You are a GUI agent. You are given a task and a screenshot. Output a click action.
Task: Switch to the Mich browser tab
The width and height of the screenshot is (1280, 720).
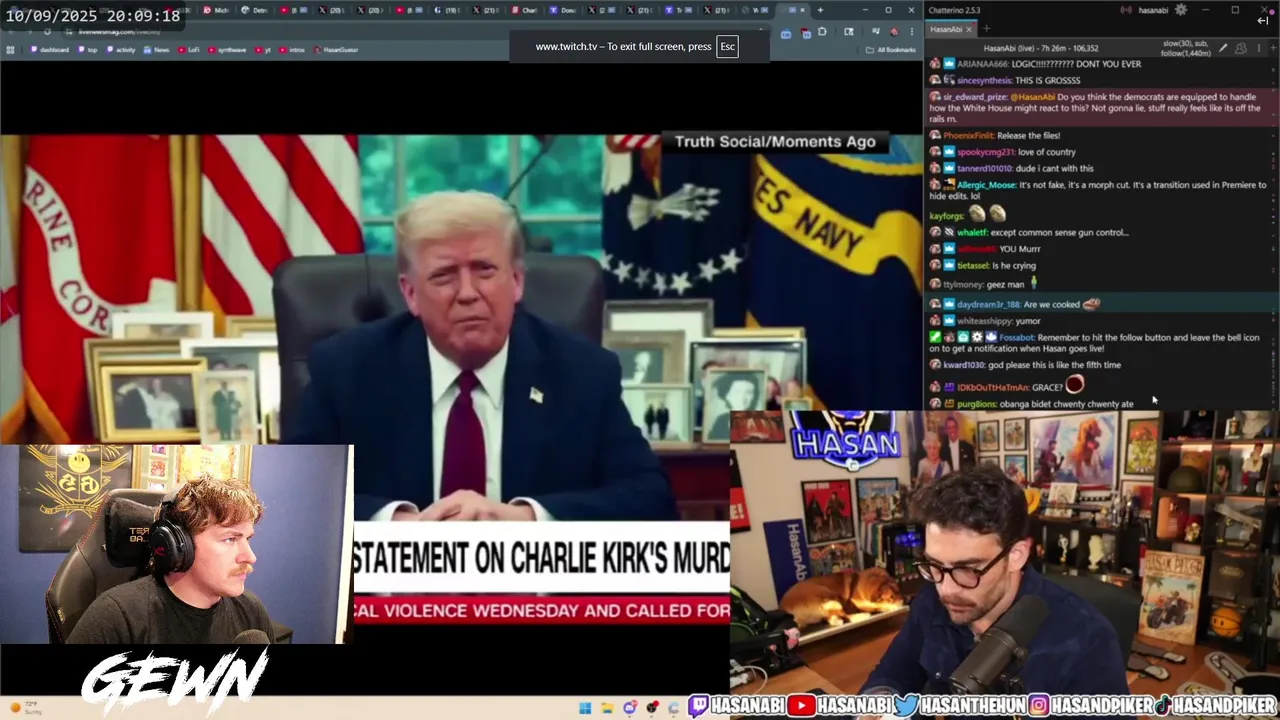217,10
